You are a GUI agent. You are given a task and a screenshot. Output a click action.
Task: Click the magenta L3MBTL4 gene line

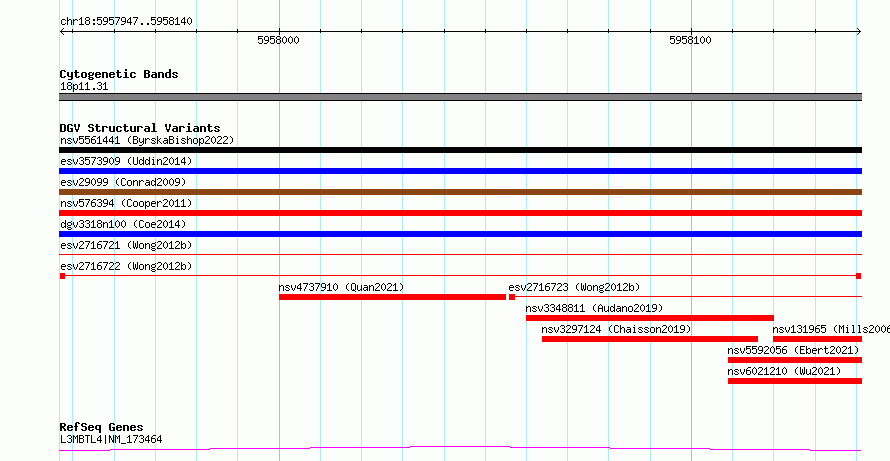(460, 449)
